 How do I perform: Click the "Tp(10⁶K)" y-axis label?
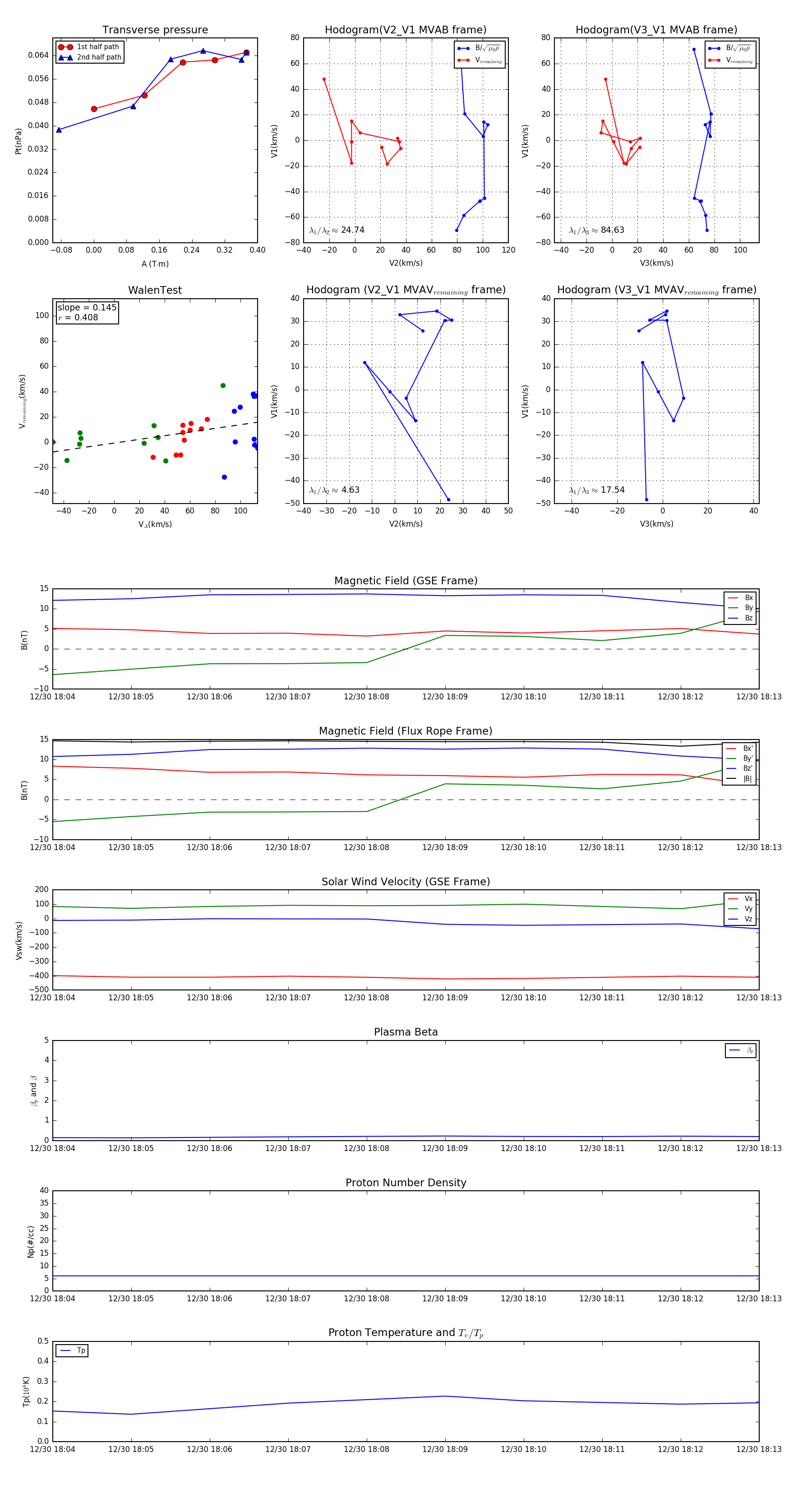(x=26, y=1392)
